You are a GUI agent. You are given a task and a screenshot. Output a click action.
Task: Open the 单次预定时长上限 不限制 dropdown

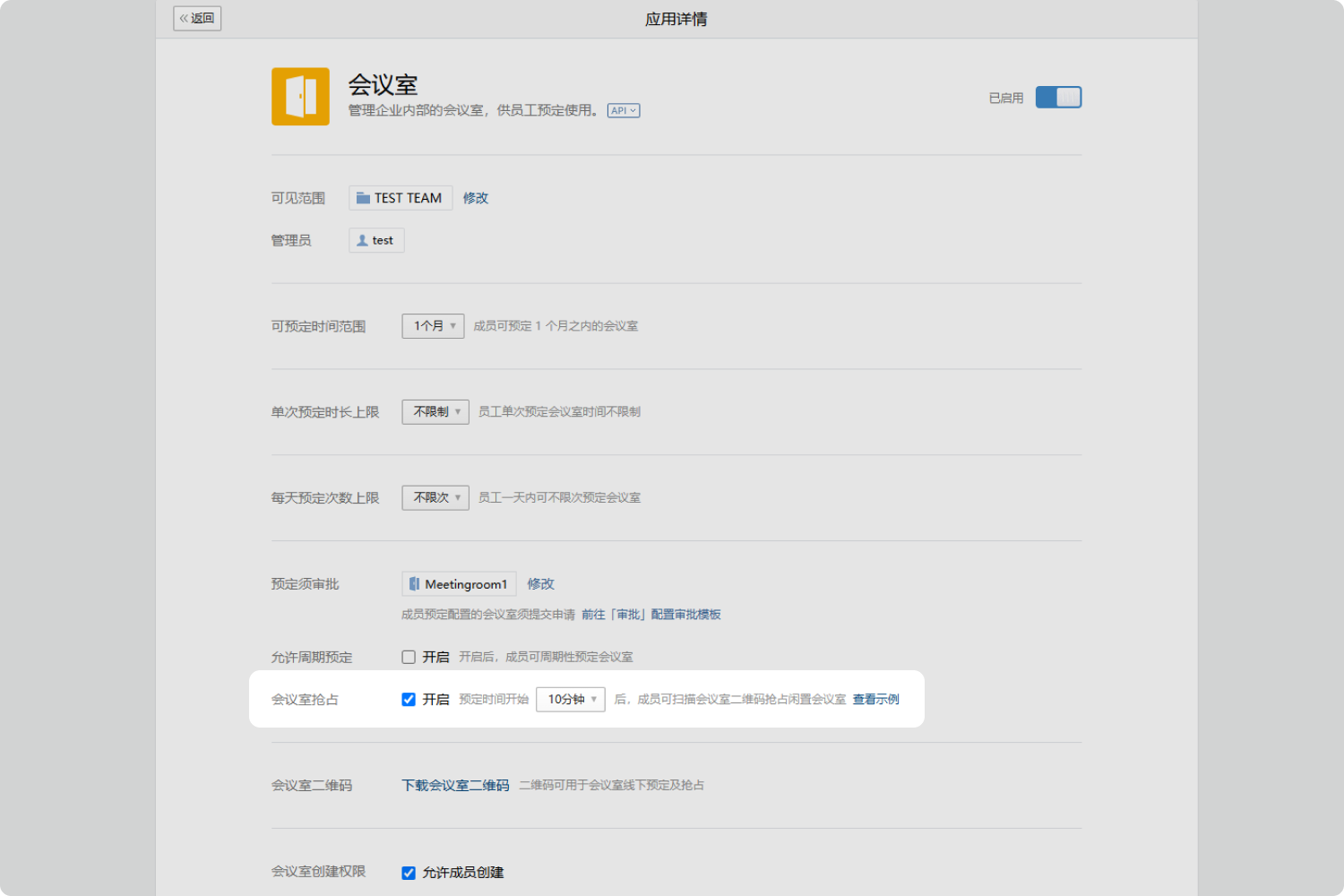click(x=435, y=412)
